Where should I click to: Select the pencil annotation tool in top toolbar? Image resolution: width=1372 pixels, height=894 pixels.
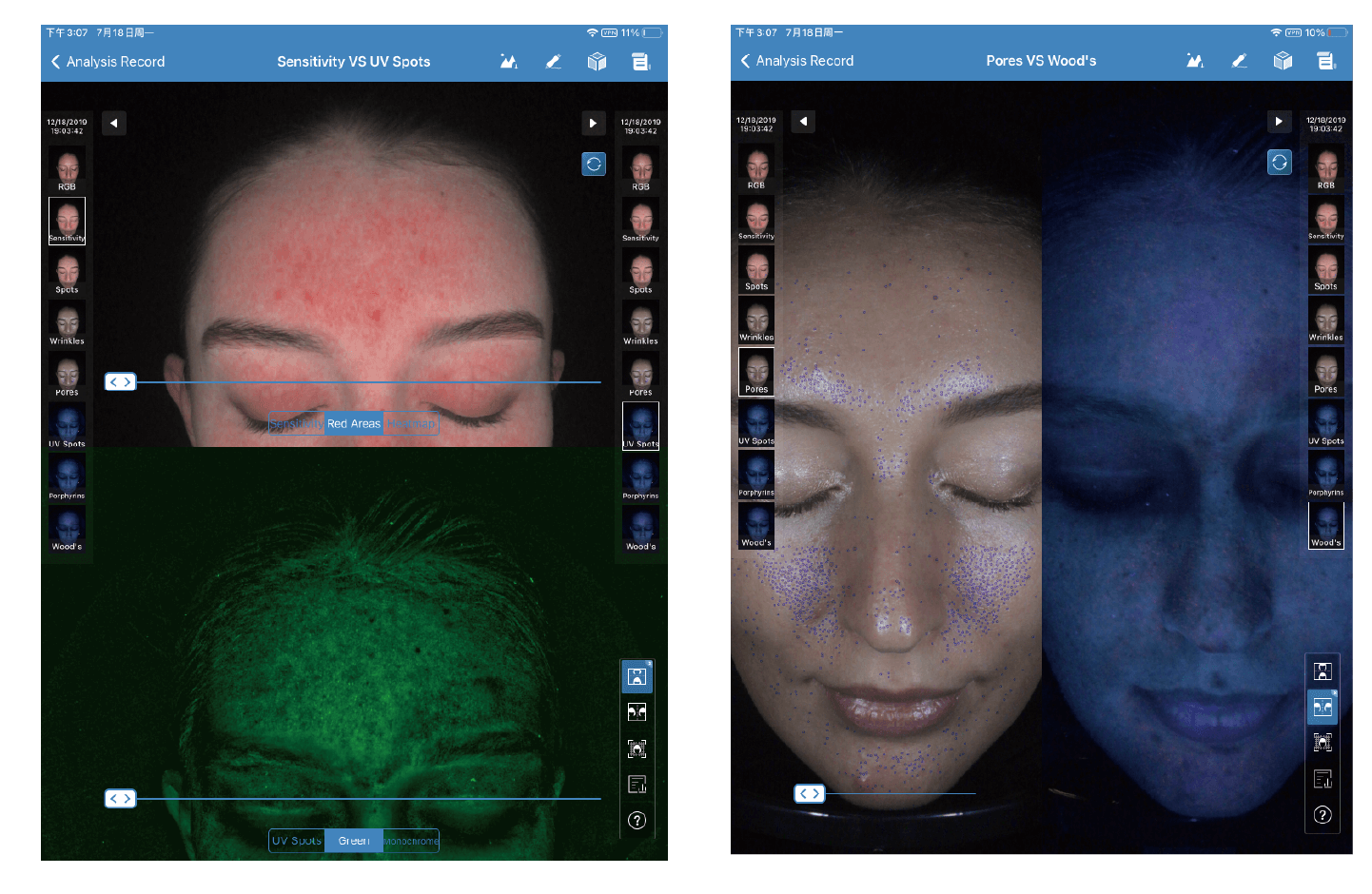[x=554, y=61]
